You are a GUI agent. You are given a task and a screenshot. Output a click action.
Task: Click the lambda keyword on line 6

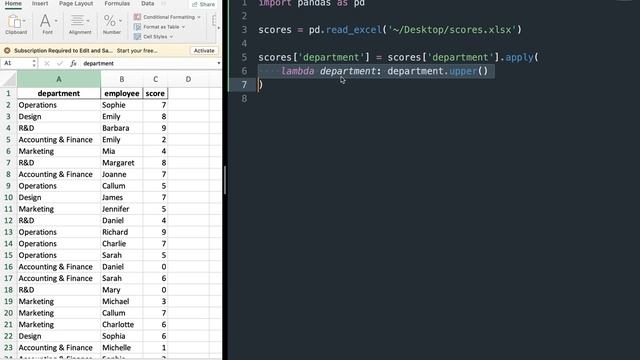[x=298, y=71]
